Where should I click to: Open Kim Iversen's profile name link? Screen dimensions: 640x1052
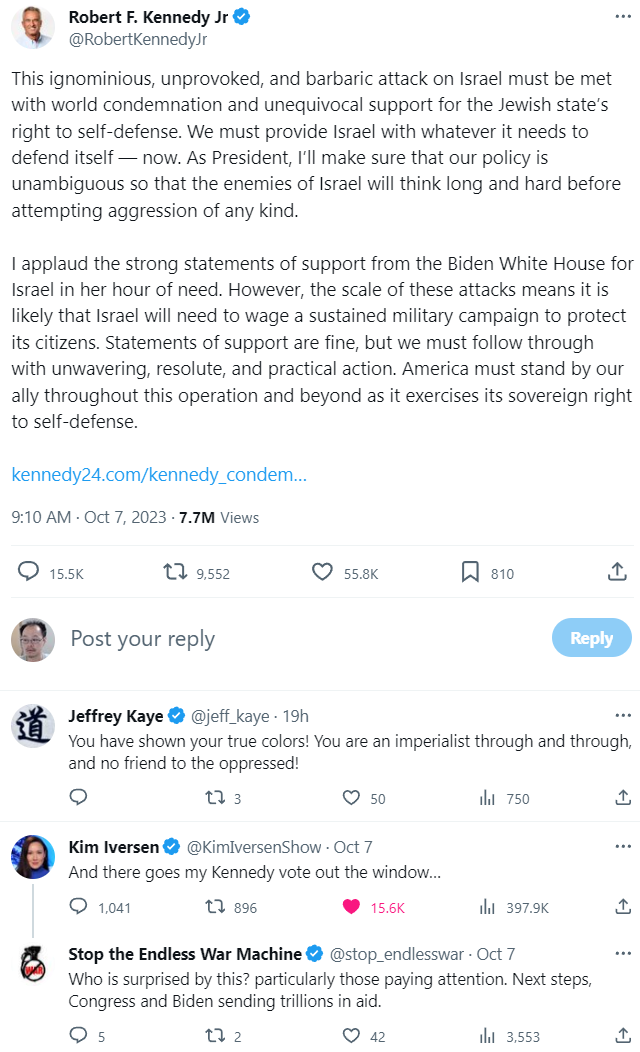[x=113, y=847]
